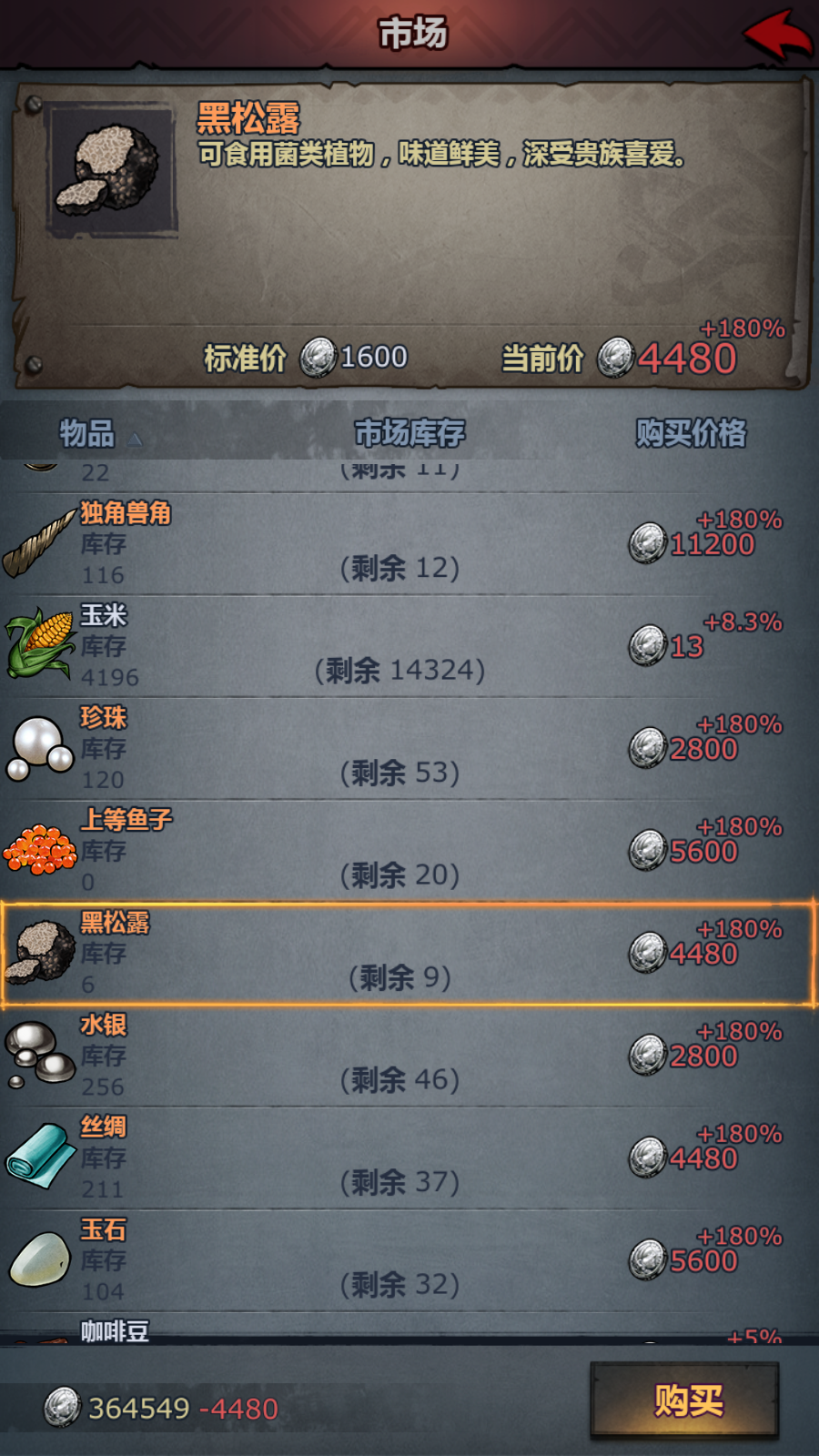The width and height of the screenshot is (819, 1456).
Task: Select the jade stone icon
Action: pyautogui.click(x=40, y=1259)
